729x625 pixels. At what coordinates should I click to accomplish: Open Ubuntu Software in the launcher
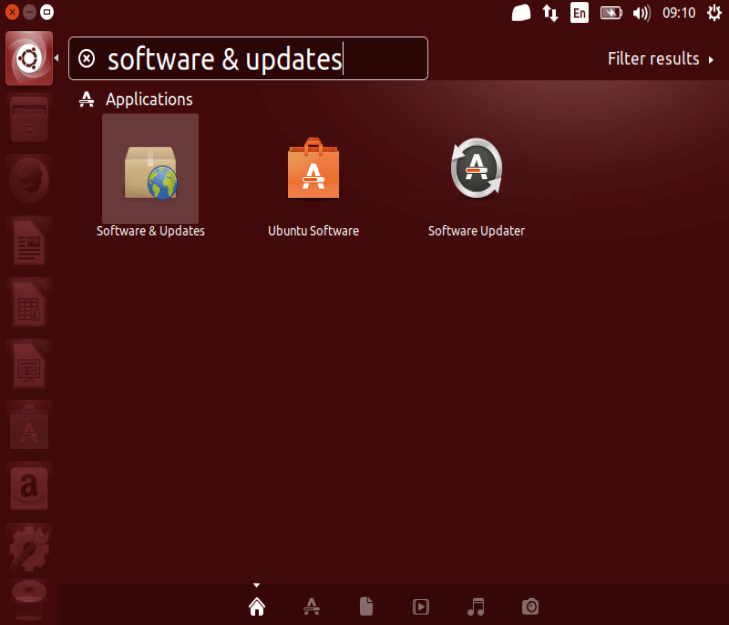(x=29, y=427)
